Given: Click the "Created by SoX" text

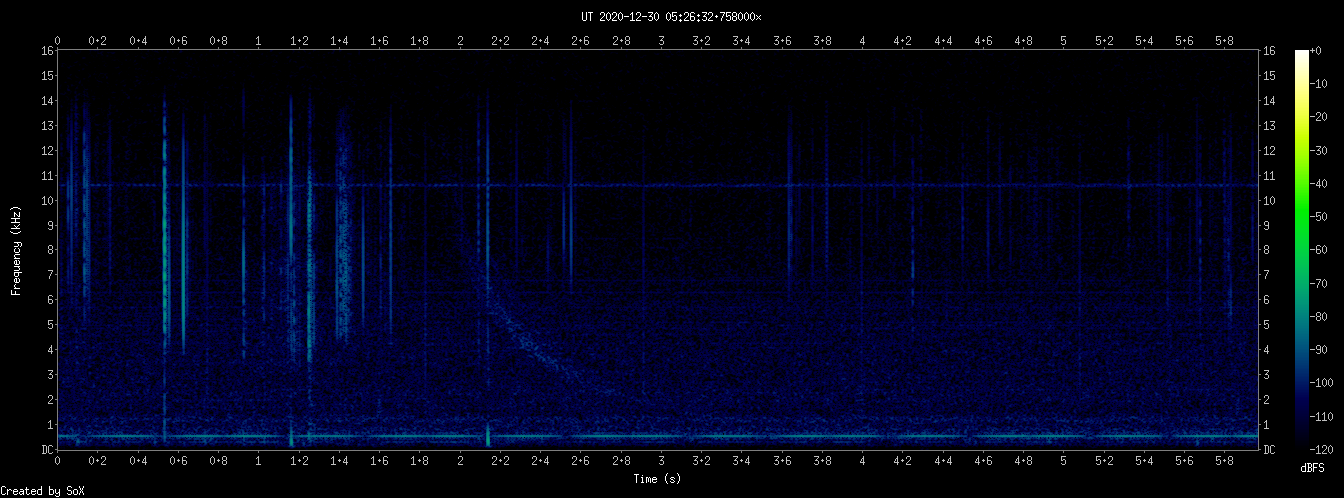Looking at the screenshot, I should pos(36,490).
